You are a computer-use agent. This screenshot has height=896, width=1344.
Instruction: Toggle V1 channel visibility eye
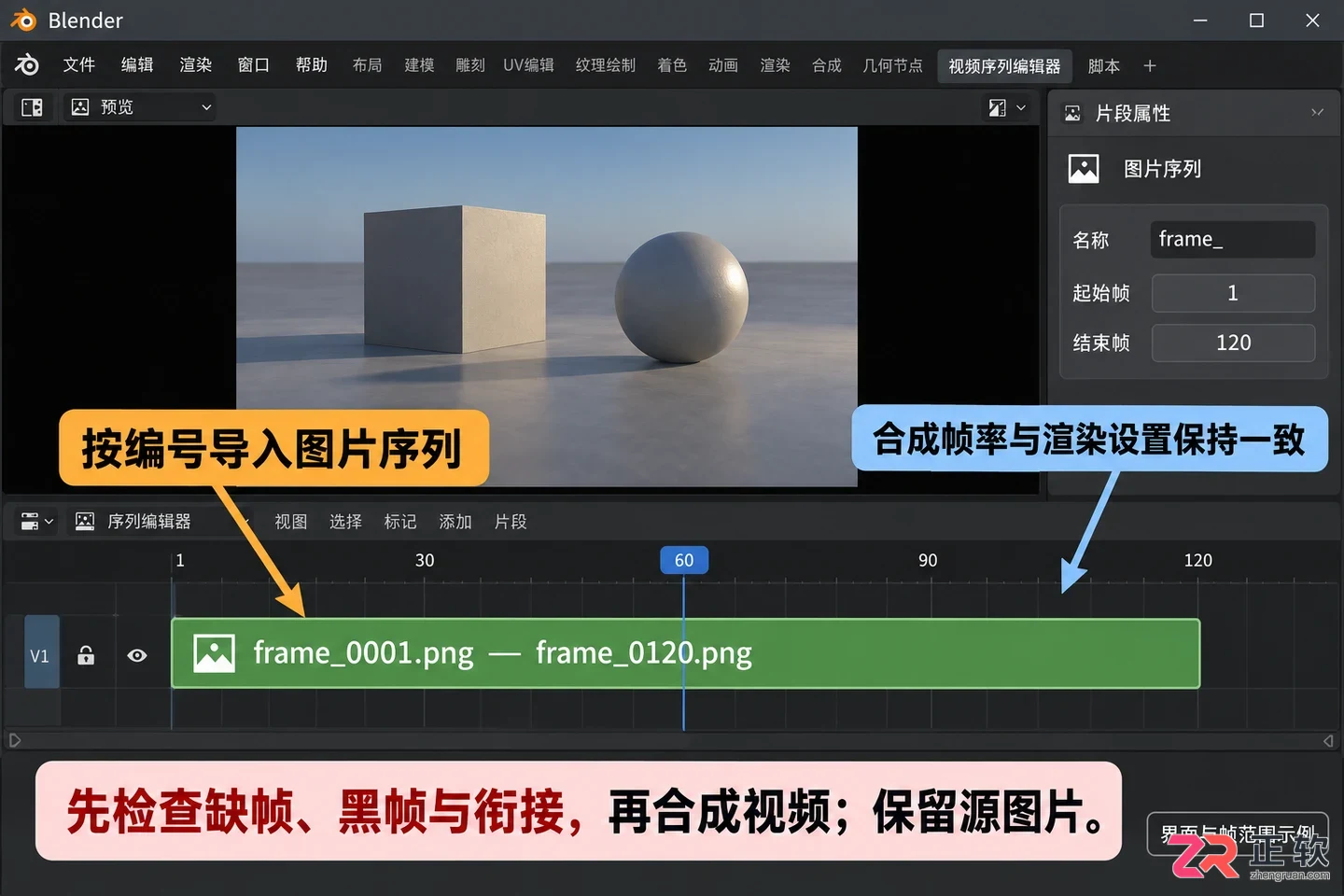pos(137,655)
